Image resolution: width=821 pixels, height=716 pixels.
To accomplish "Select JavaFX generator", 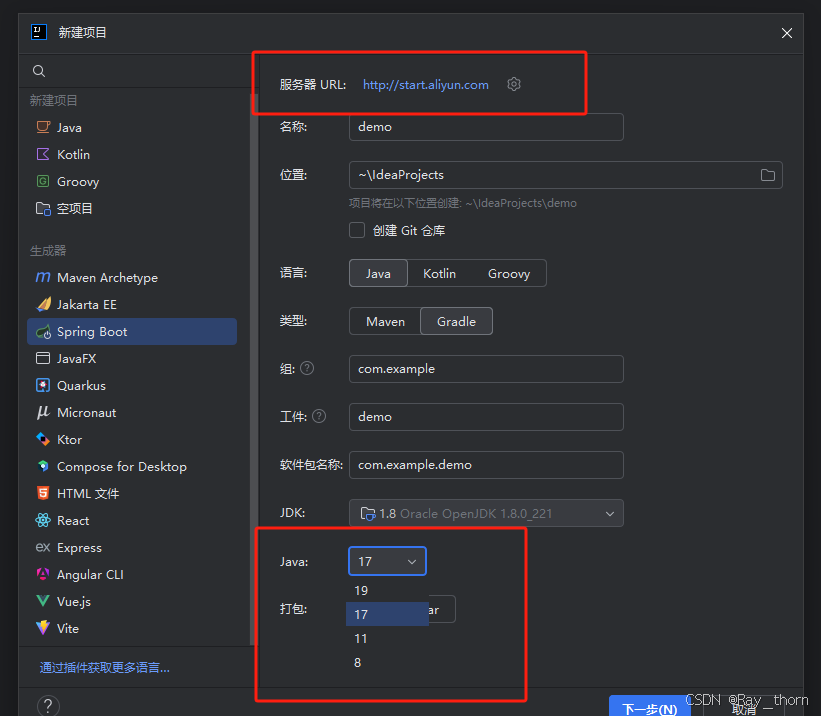I will pos(132,359).
